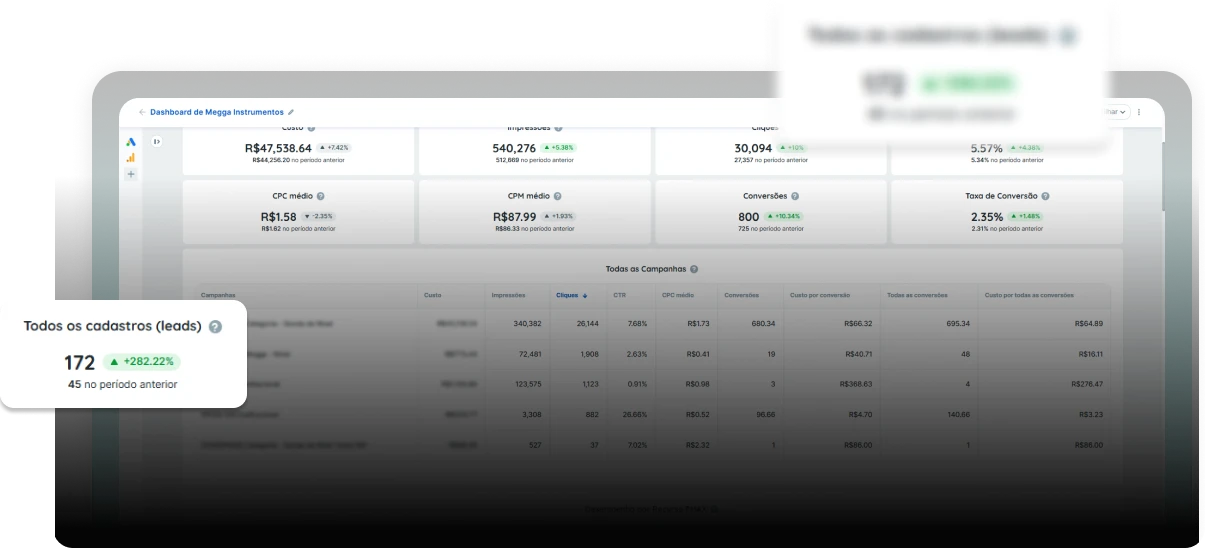Viewport: 1205px width, 548px height.
Task: Select the 30,094 clicks value
Action: 753,148
